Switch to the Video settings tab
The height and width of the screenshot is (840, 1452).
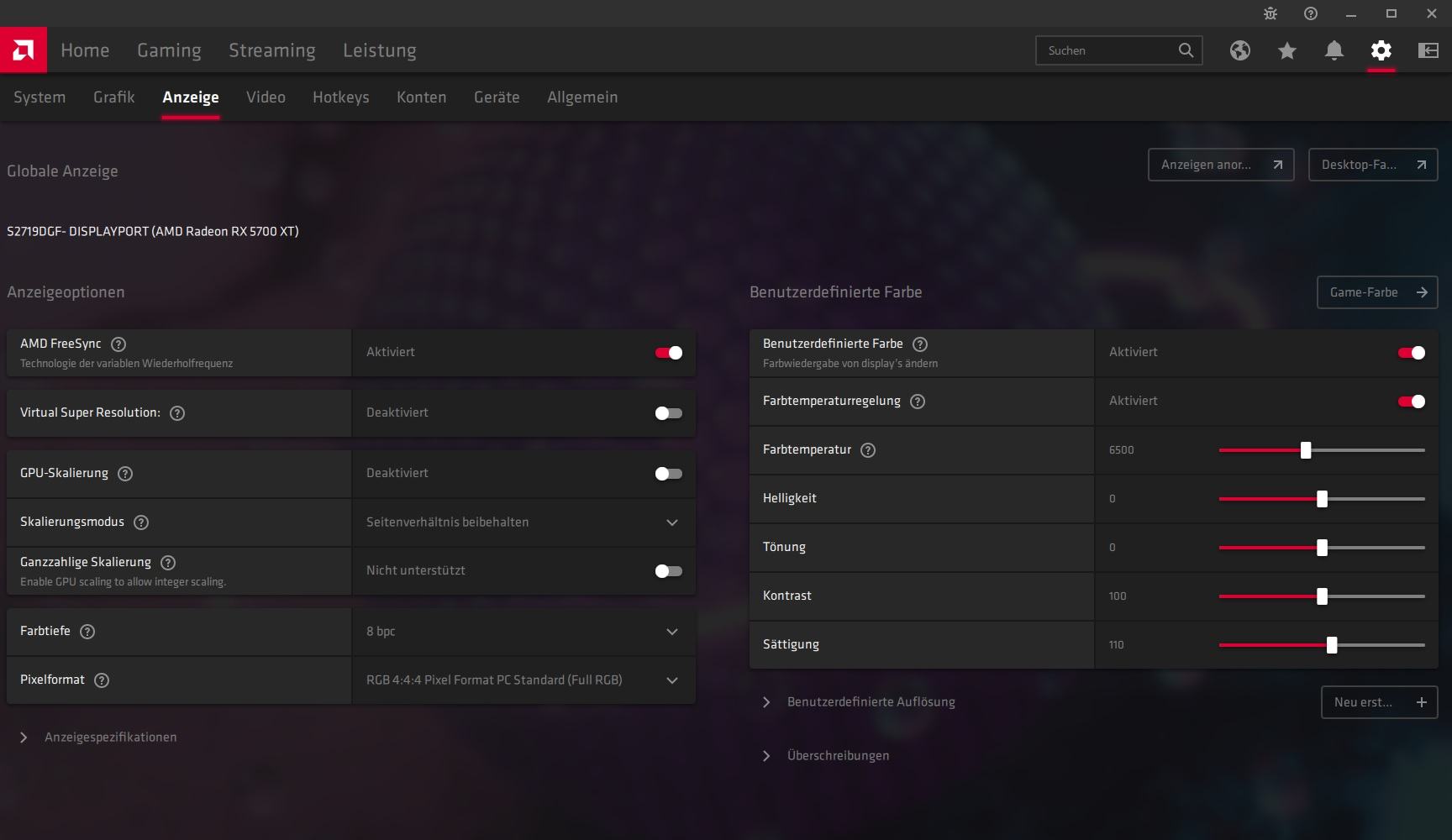[x=266, y=97]
